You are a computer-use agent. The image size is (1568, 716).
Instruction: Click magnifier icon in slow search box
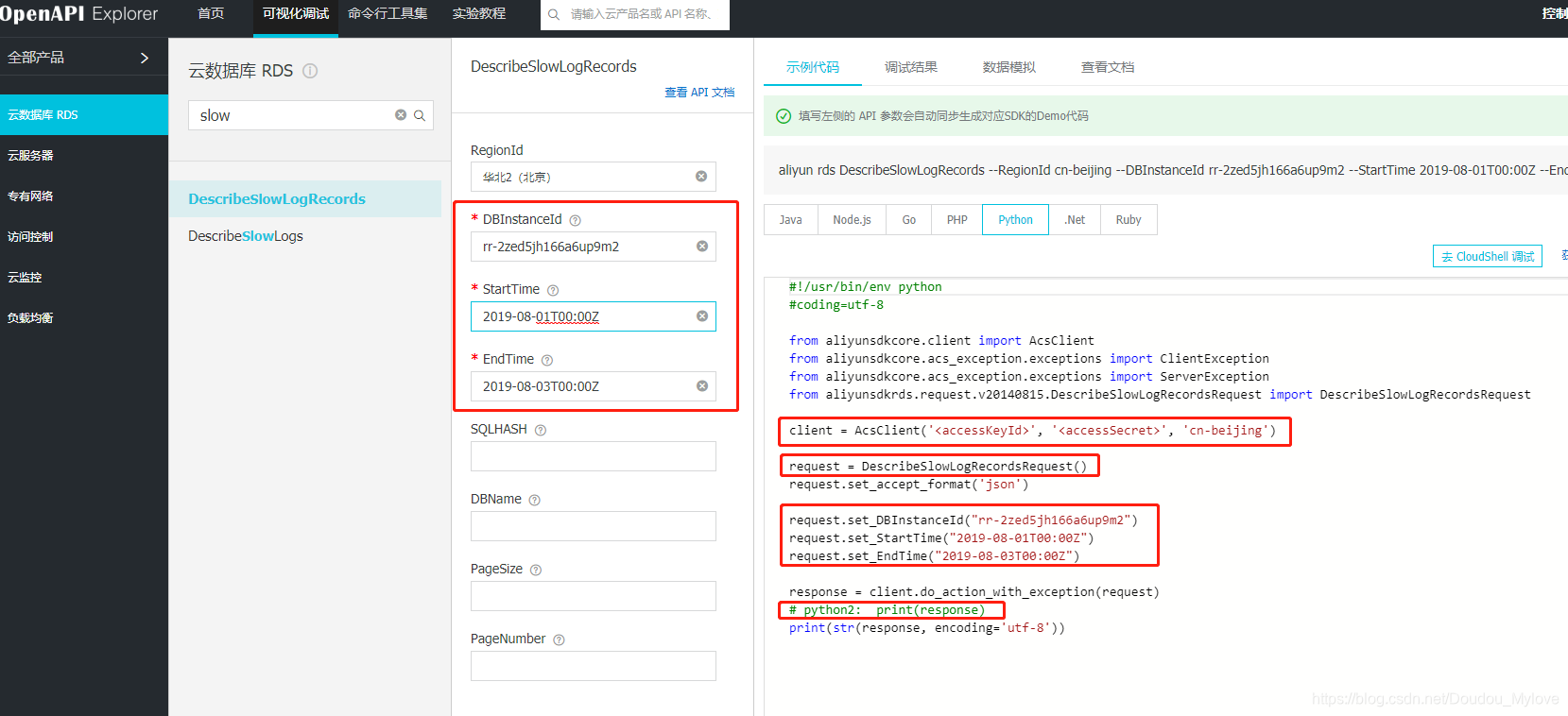tap(420, 115)
